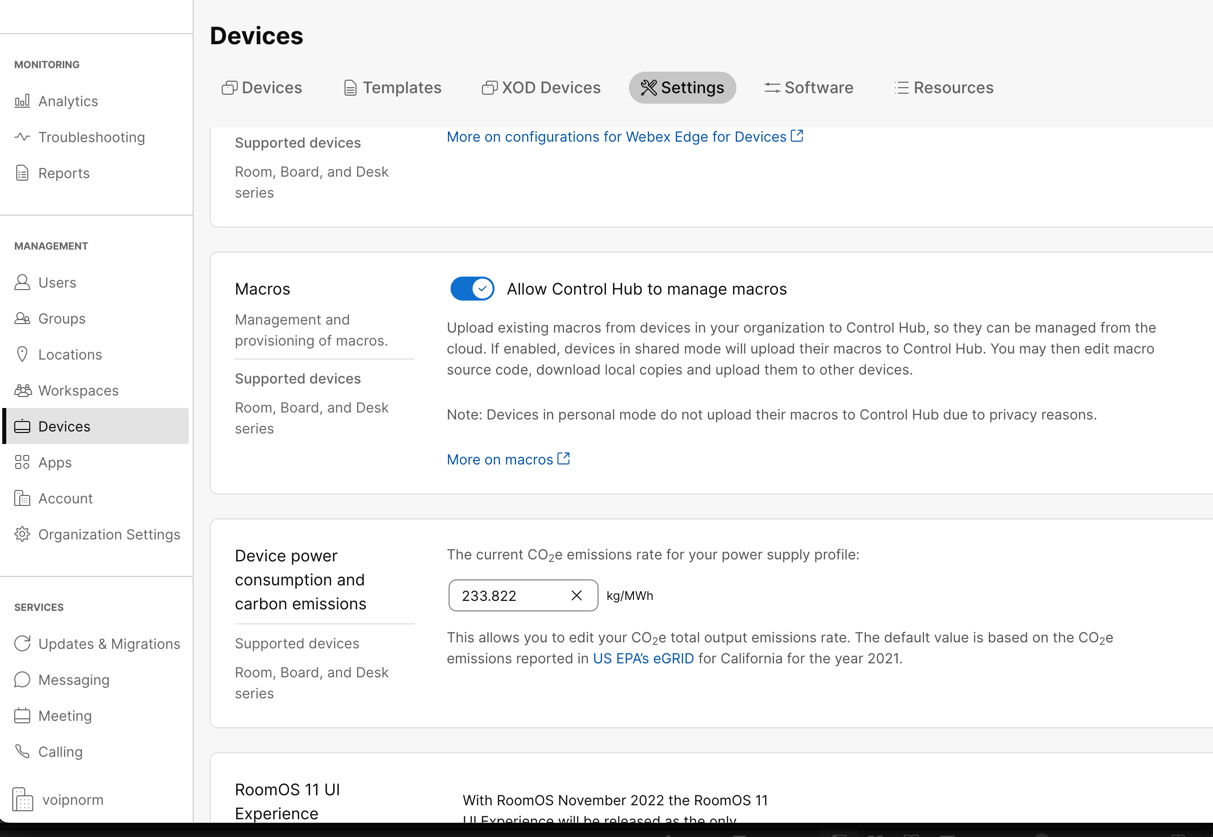Disable Allow Control Hub to manage macros
The width and height of the screenshot is (1213, 837).
[472, 289]
